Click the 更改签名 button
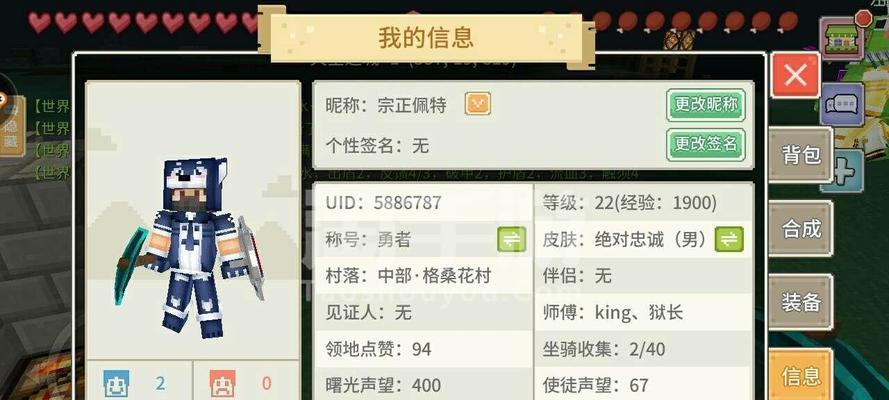The width and height of the screenshot is (889, 400). point(705,144)
